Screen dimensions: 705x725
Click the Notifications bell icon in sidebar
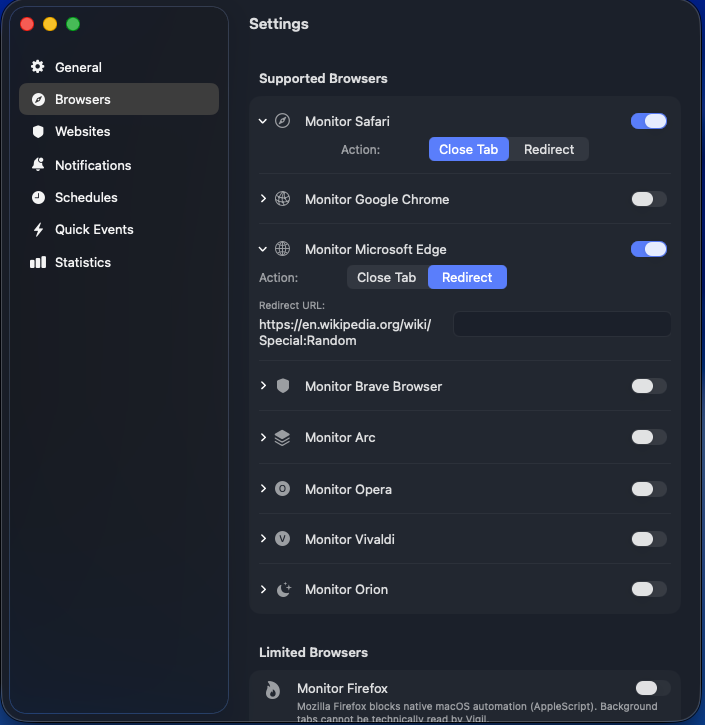[38, 165]
